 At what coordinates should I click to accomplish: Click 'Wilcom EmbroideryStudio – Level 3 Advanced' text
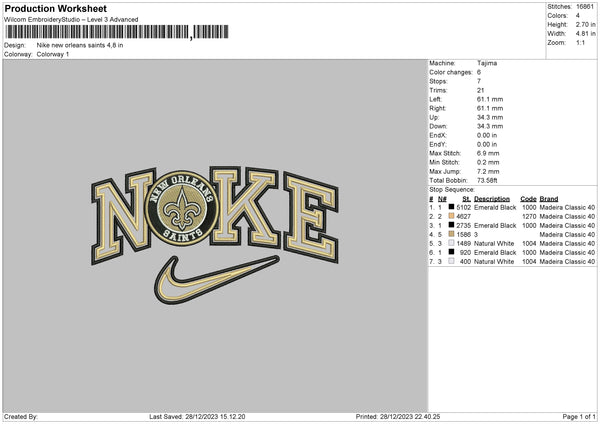[x=71, y=20]
